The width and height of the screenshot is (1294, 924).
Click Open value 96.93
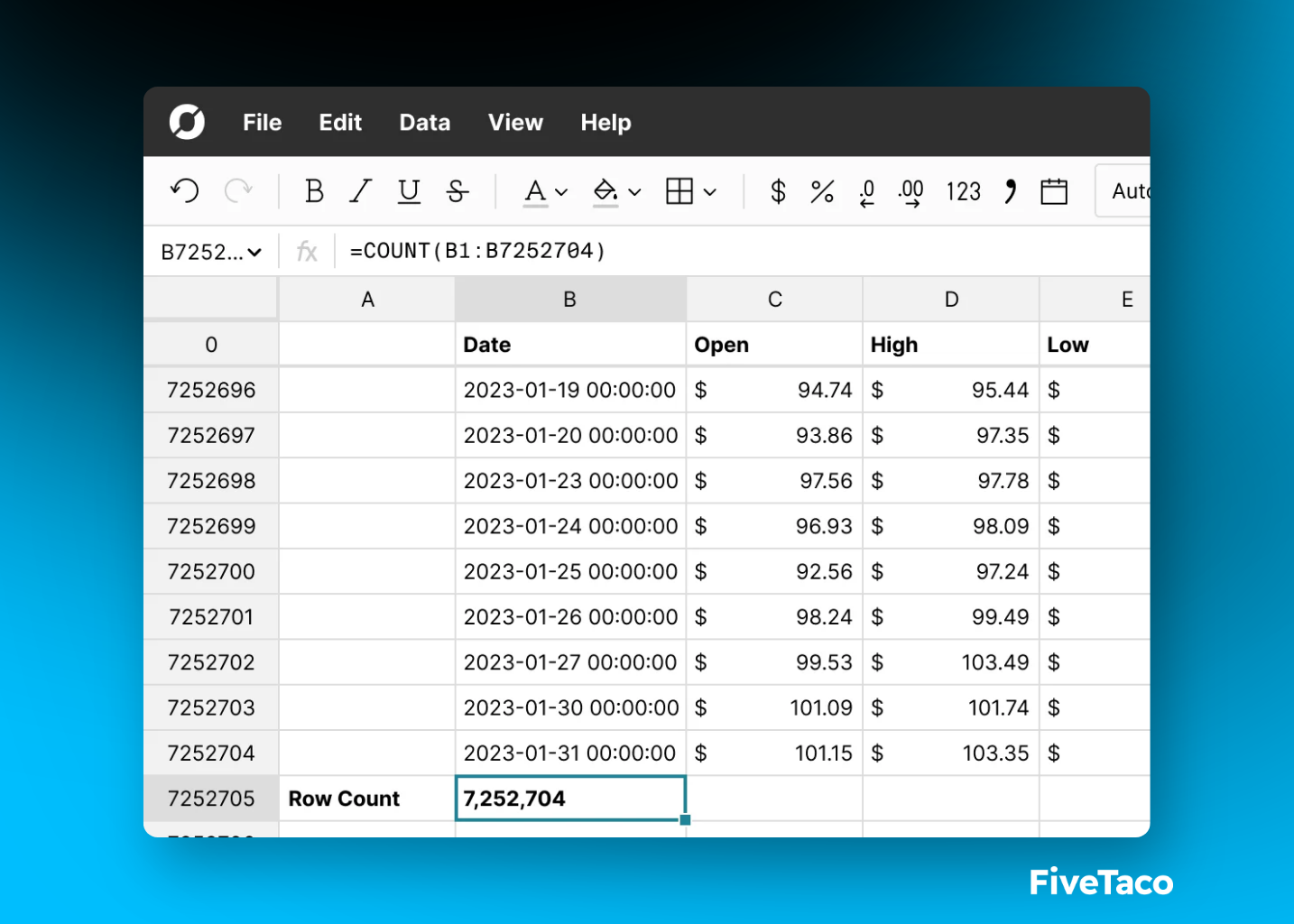774,526
